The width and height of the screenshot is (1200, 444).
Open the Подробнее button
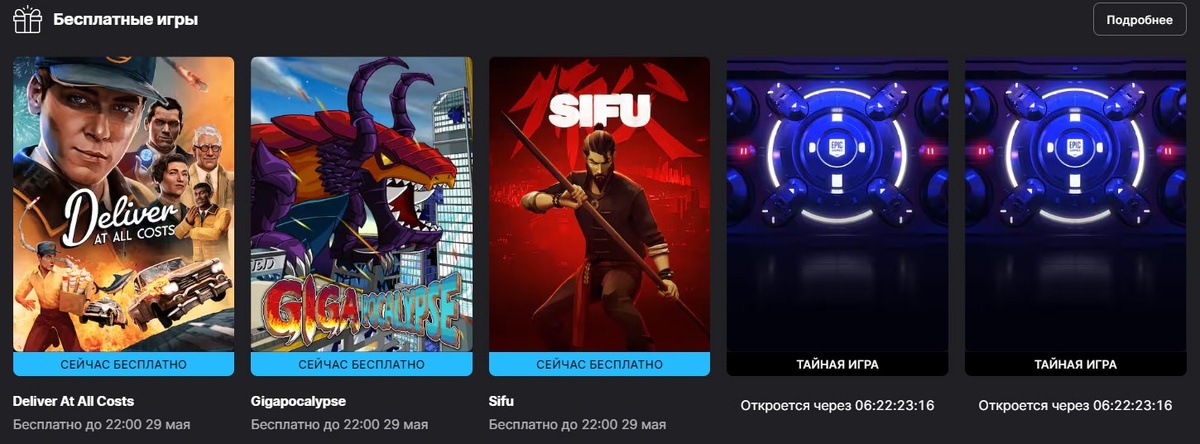(1139, 19)
